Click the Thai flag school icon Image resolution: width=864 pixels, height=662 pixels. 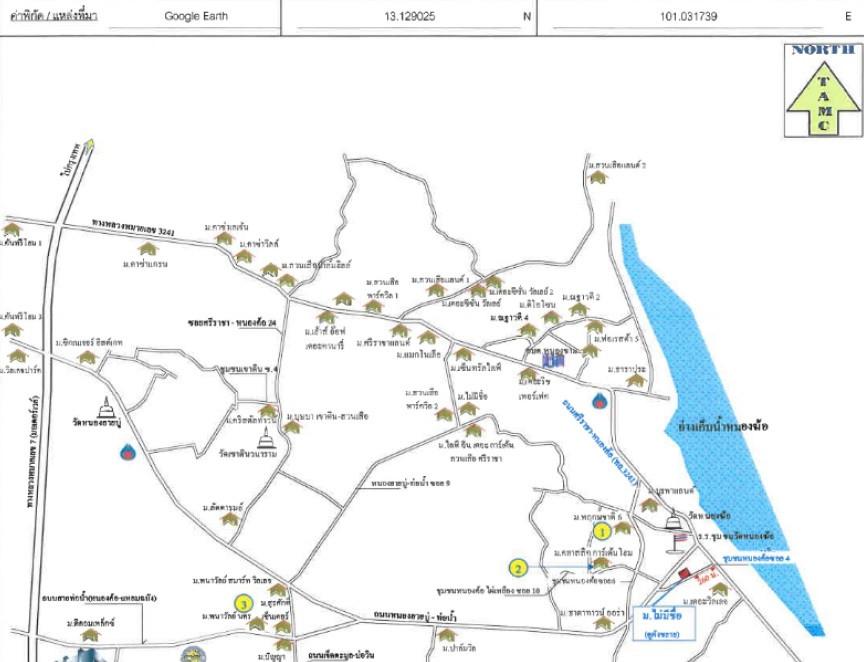[x=680, y=540]
